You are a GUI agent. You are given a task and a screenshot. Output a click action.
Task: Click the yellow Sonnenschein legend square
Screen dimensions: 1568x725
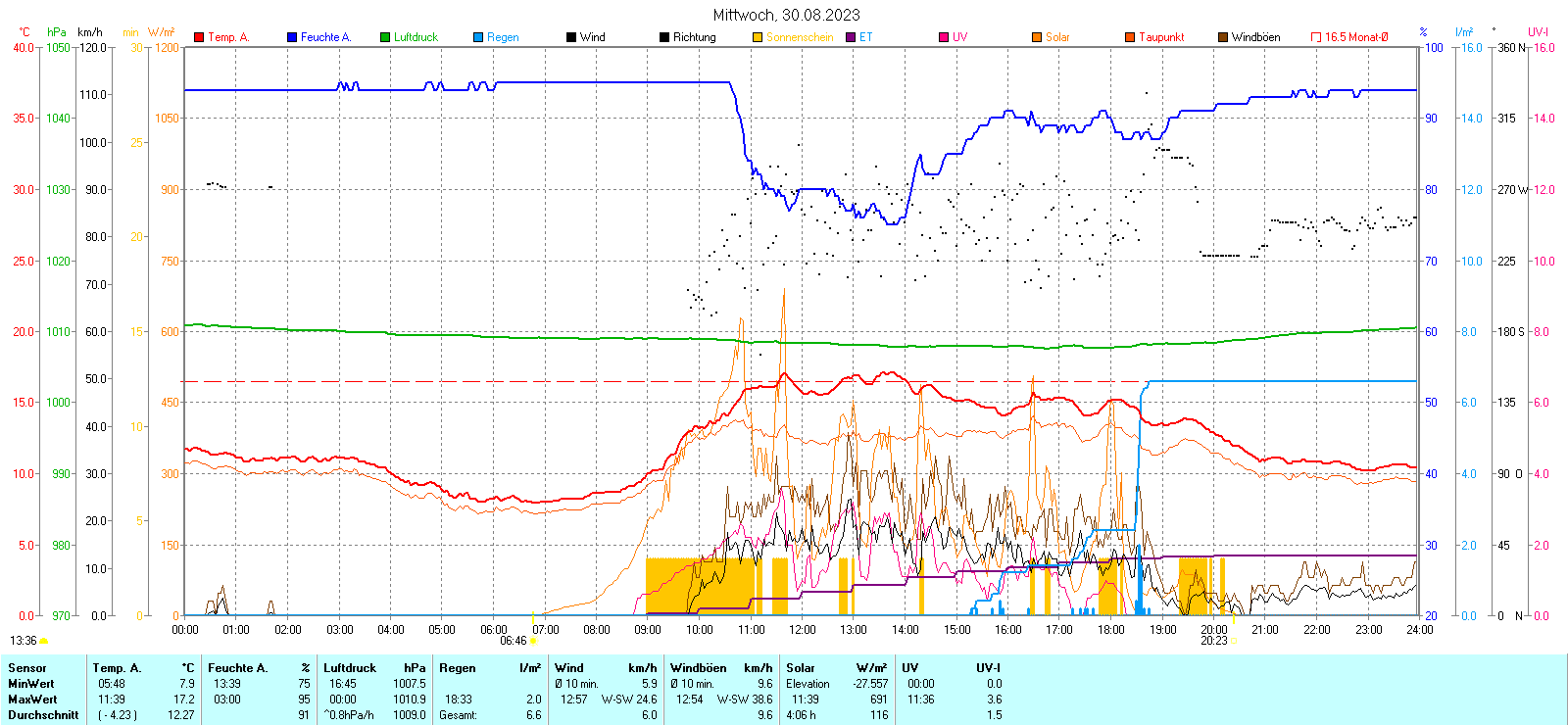(x=758, y=37)
